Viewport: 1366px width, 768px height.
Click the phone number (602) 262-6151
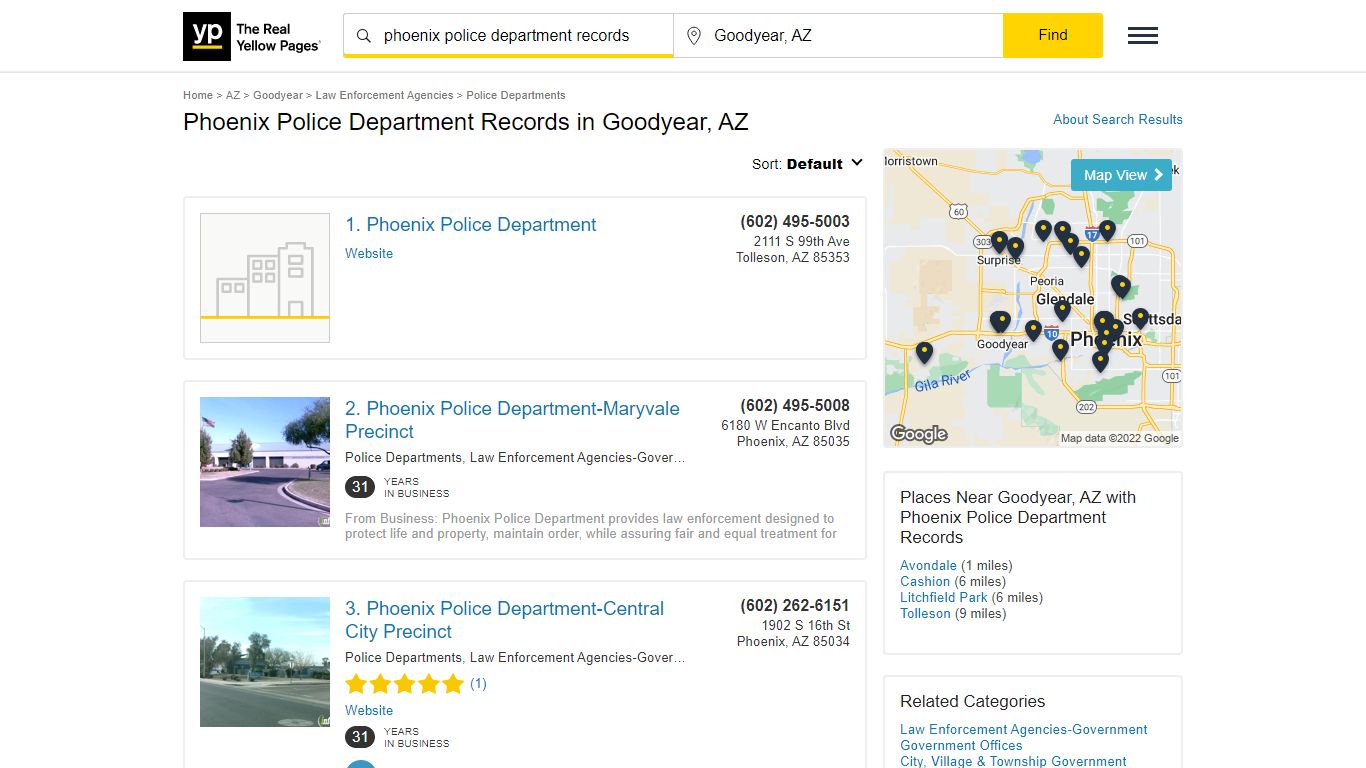pyautogui.click(x=795, y=606)
